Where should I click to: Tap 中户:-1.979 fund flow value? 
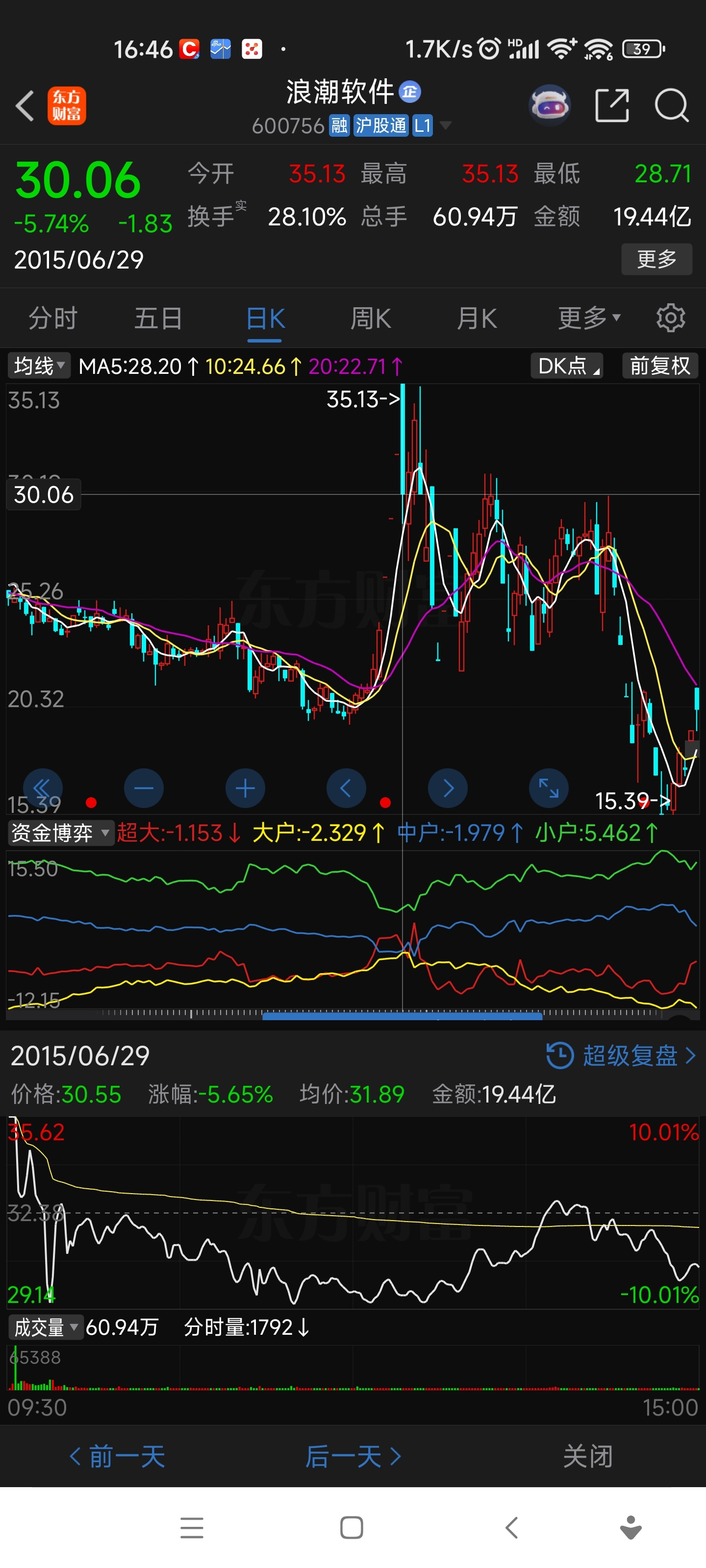click(460, 832)
